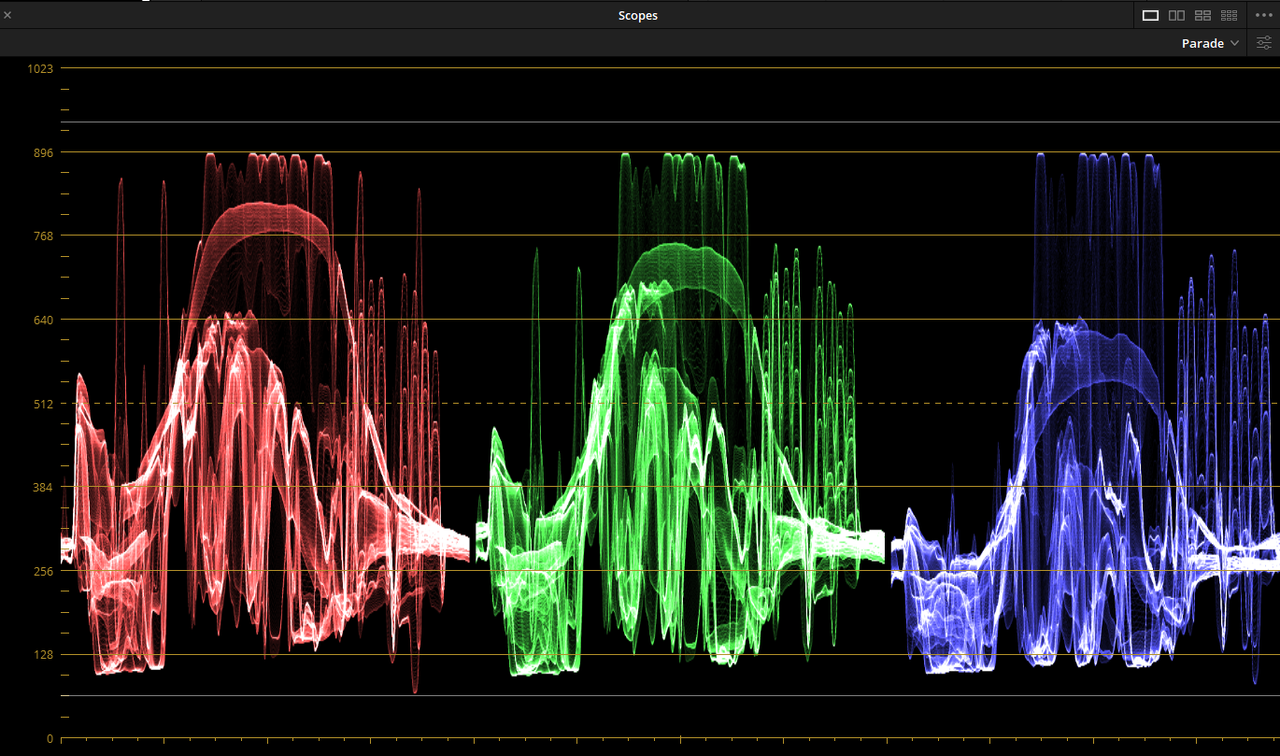The image size is (1280, 756).
Task: Select the single scope layout icon
Action: (1150, 15)
